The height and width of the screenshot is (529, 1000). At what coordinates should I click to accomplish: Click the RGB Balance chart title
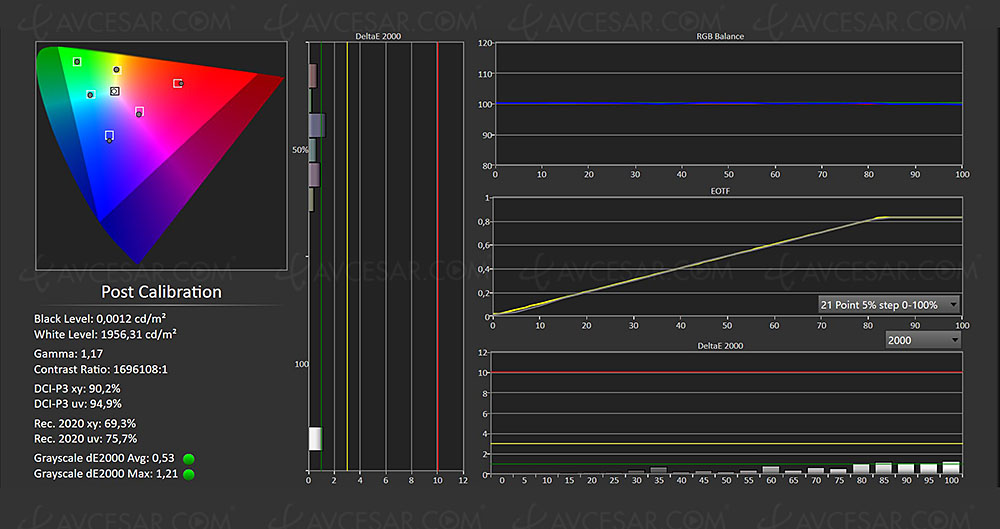[x=726, y=36]
